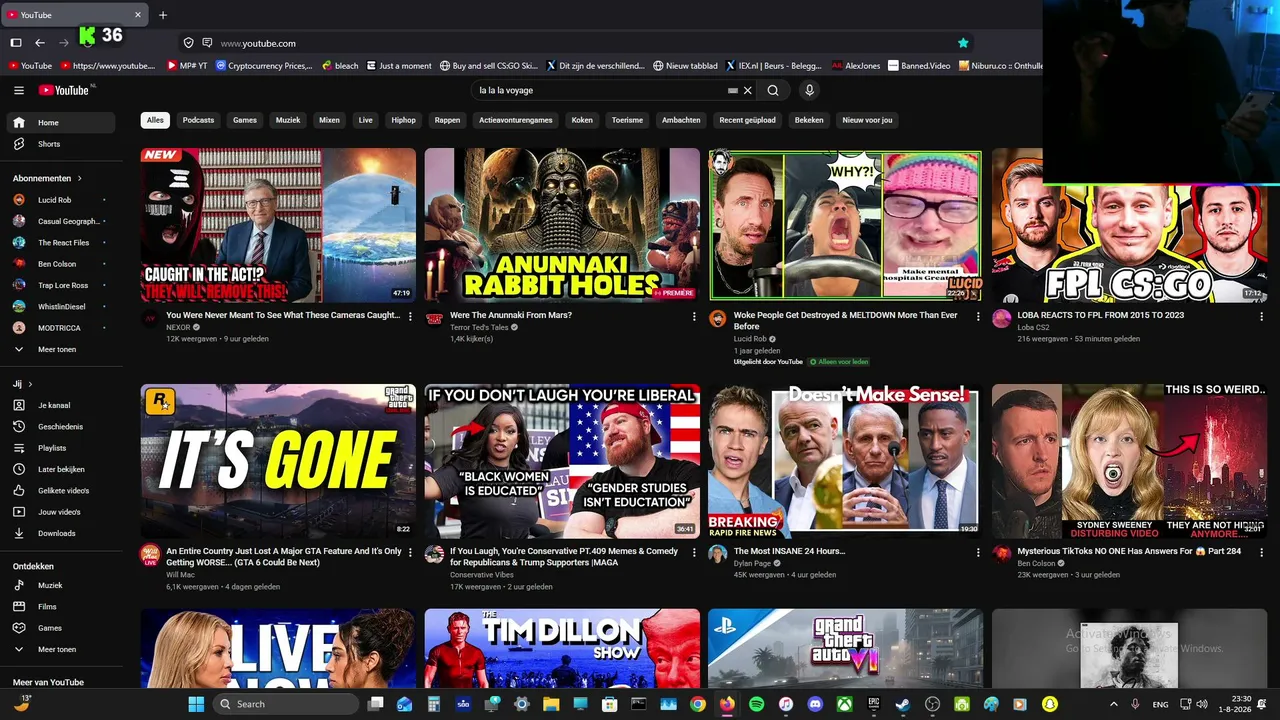The width and height of the screenshot is (1280, 720).
Task: Click the Windows Start button
Action: pos(196,704)
